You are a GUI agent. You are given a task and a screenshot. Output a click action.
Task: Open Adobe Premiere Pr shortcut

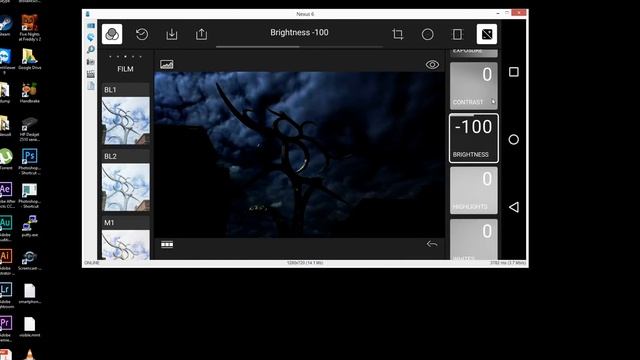point(6,329)
